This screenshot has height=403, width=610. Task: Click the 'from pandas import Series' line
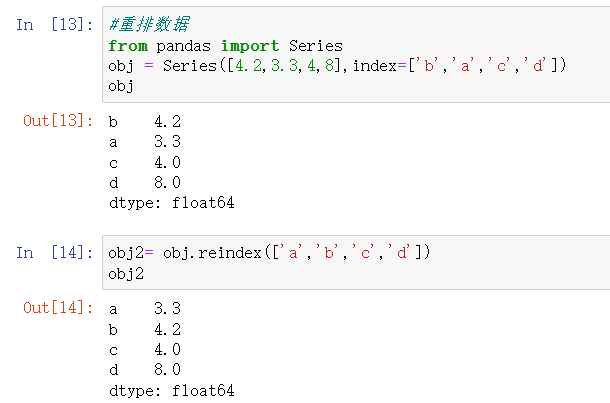click(x=225, y=46)
